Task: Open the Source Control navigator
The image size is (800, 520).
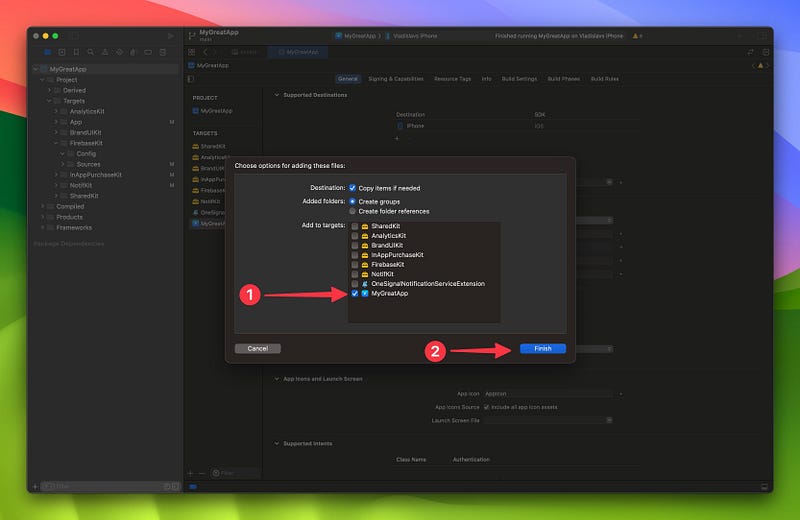Action: click(62, 52)
